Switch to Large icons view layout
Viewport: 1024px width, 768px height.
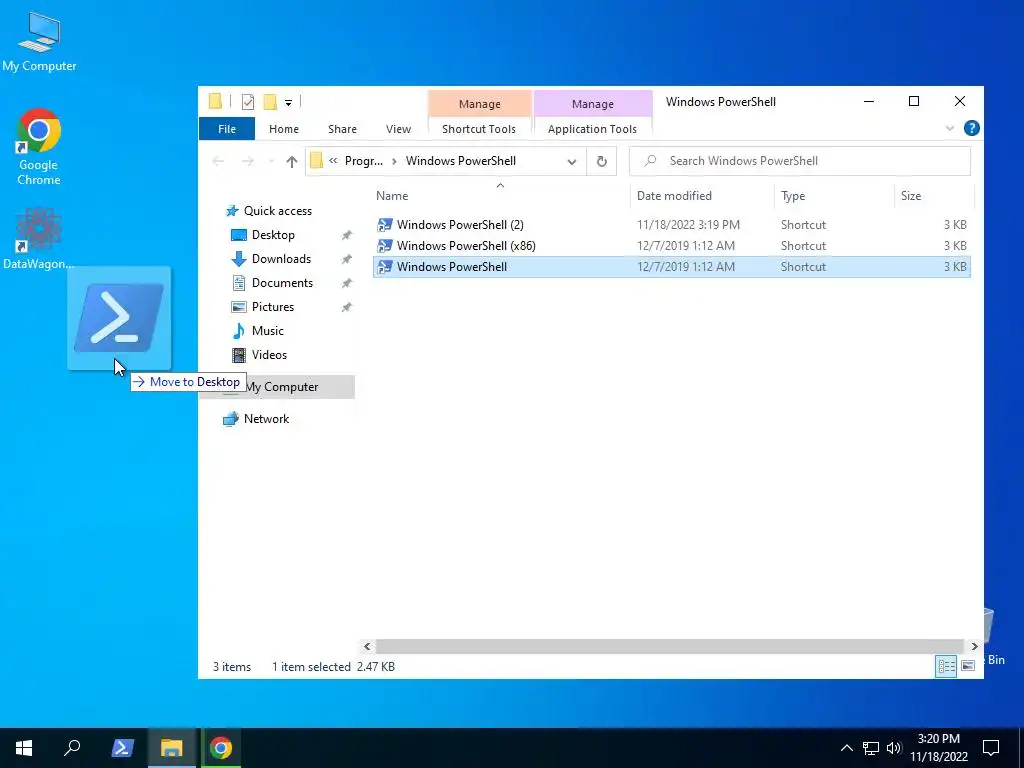point(968,665)
